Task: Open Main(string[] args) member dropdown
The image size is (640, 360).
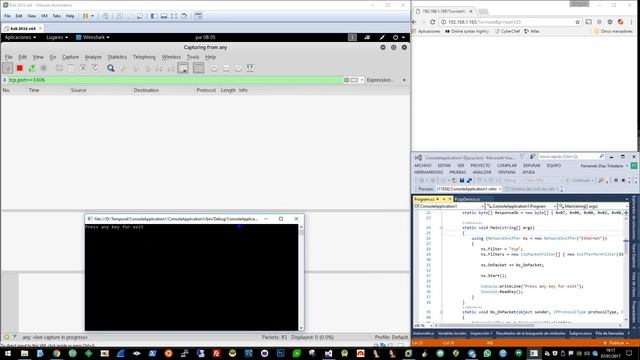Action: point(593,207)
